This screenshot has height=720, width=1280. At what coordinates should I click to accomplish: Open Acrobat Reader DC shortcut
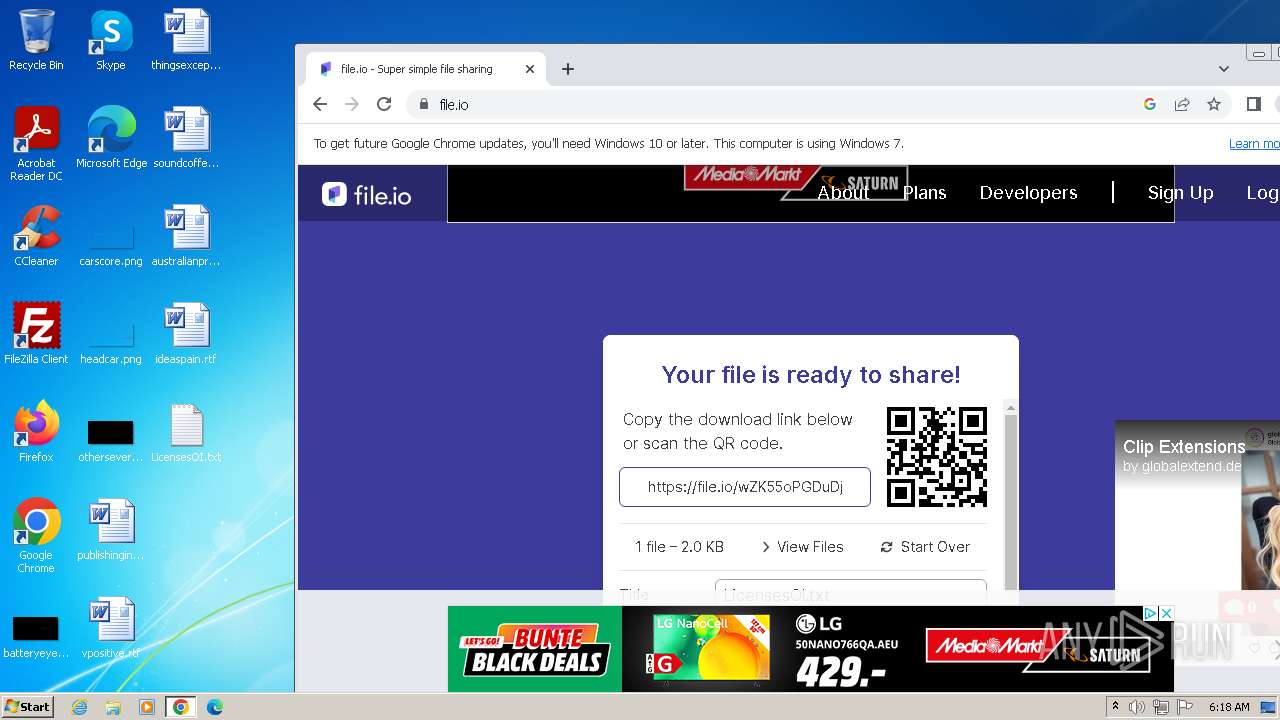click(36, 145)
